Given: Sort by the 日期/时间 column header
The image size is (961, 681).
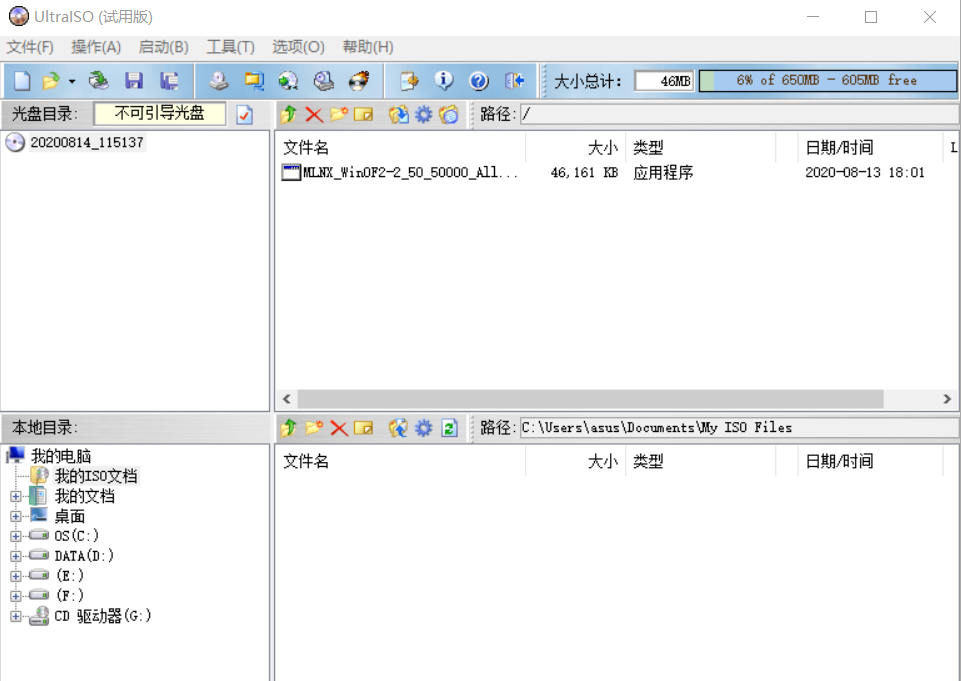Looking at the screenshot, I should 839,148.
